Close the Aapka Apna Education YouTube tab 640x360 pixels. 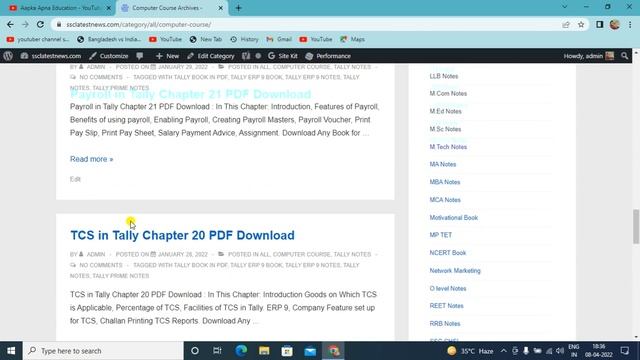pos(109,8)
